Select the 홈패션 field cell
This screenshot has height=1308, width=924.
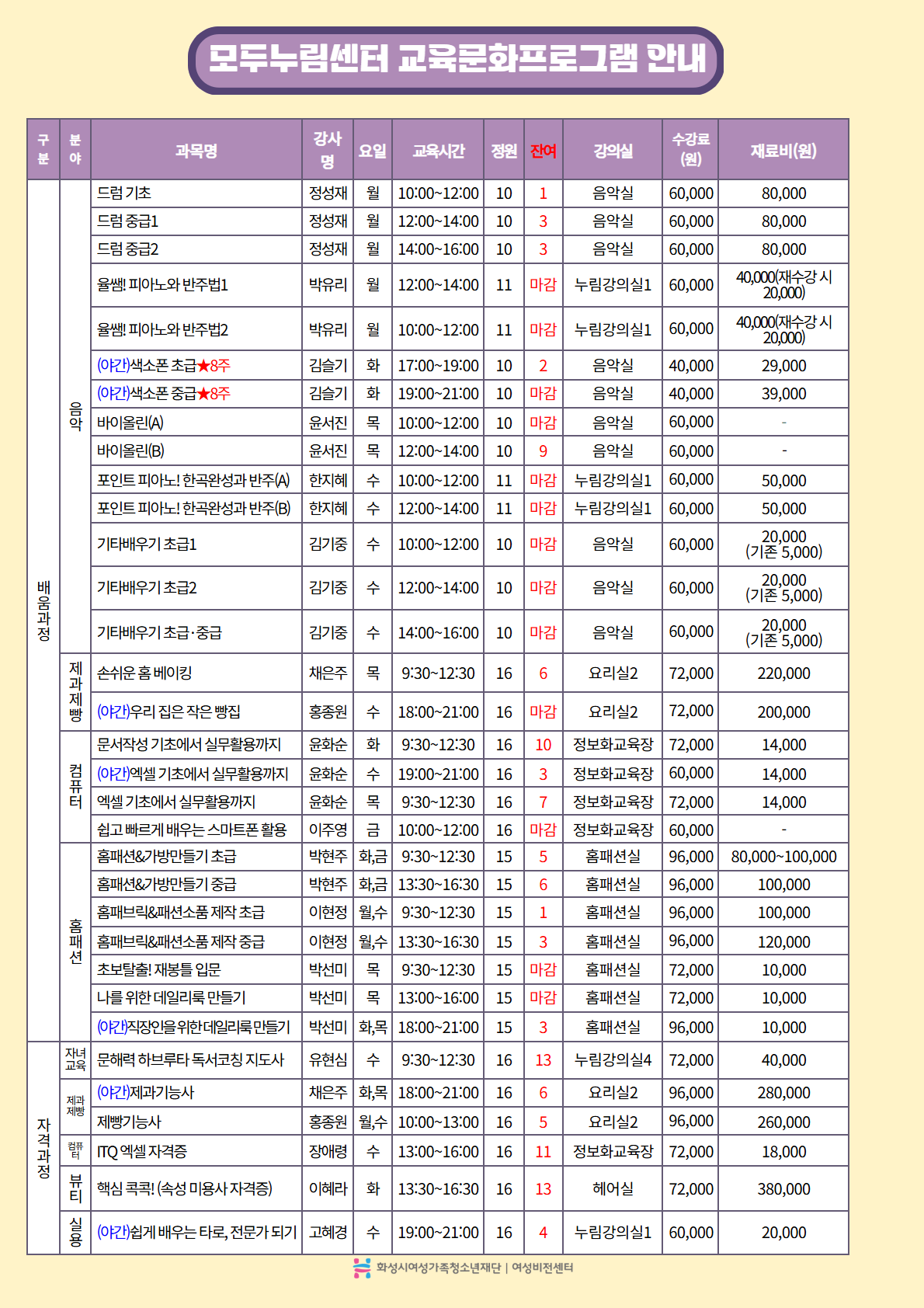tap(75, 941)
